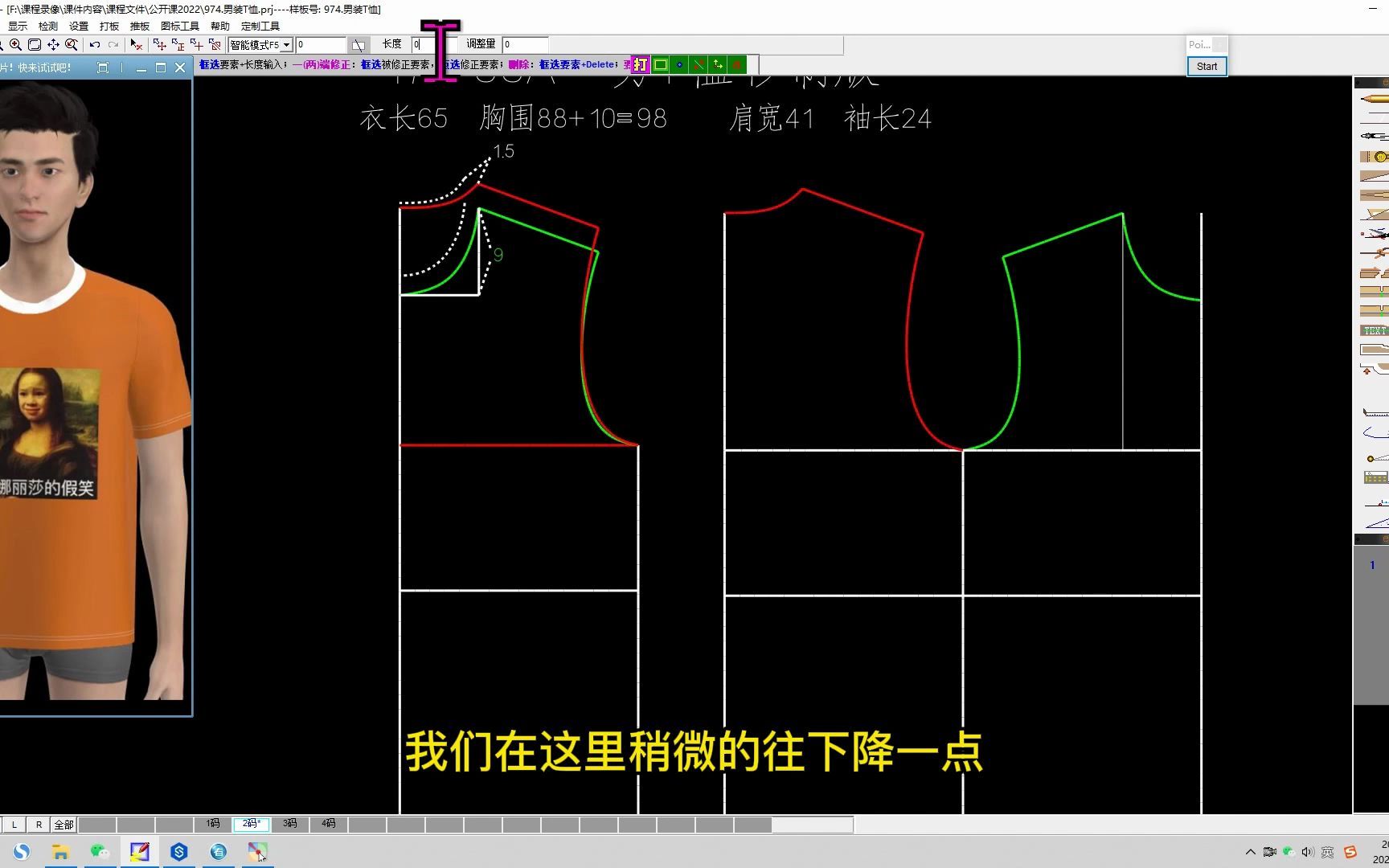Open the 图标工具 menu
The width and height of the screenshot is (1389, 868).
[180, 27]
